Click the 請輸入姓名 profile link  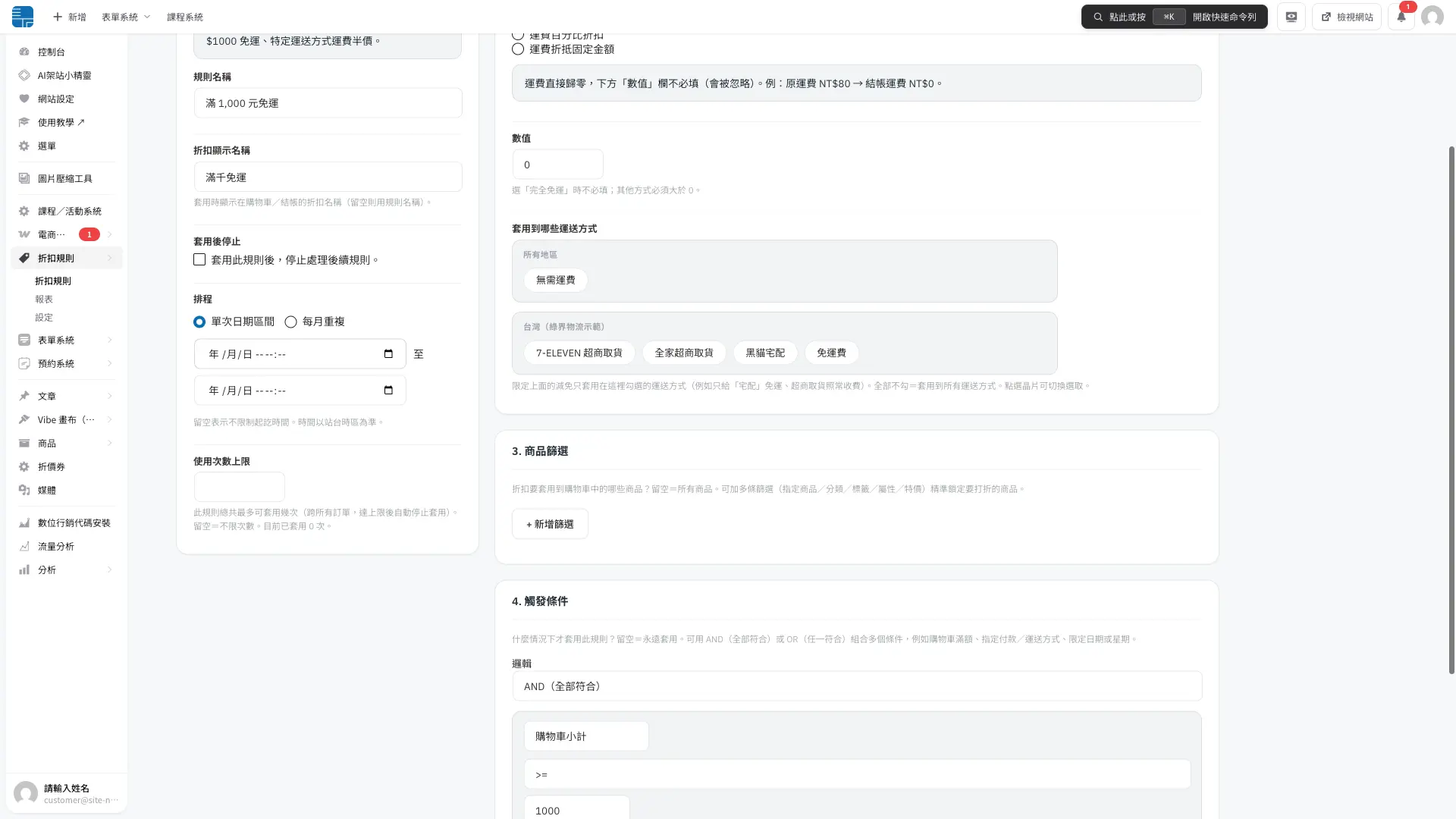pyautogui.click(x=67, y=788)
